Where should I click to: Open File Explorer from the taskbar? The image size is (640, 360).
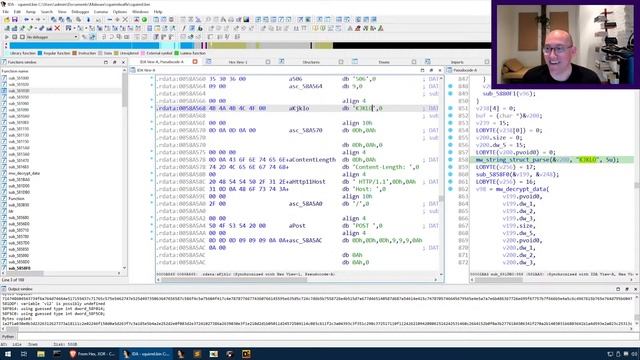(x=40, y=354)
